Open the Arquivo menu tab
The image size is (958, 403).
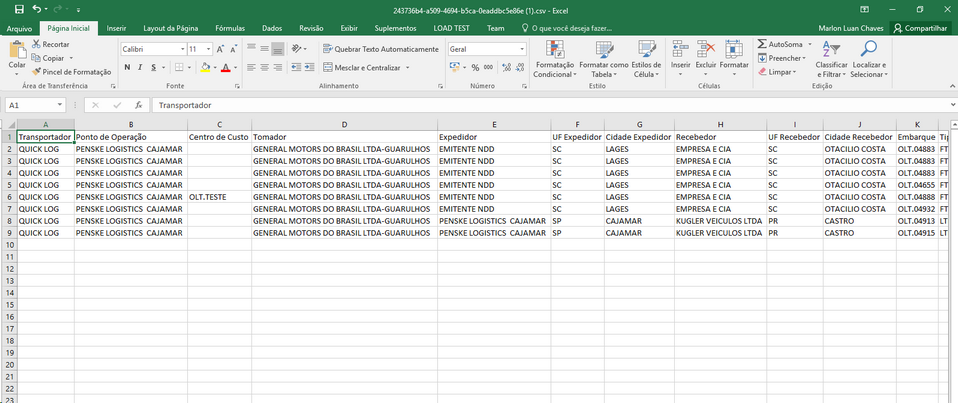click(x=19, y=28)
